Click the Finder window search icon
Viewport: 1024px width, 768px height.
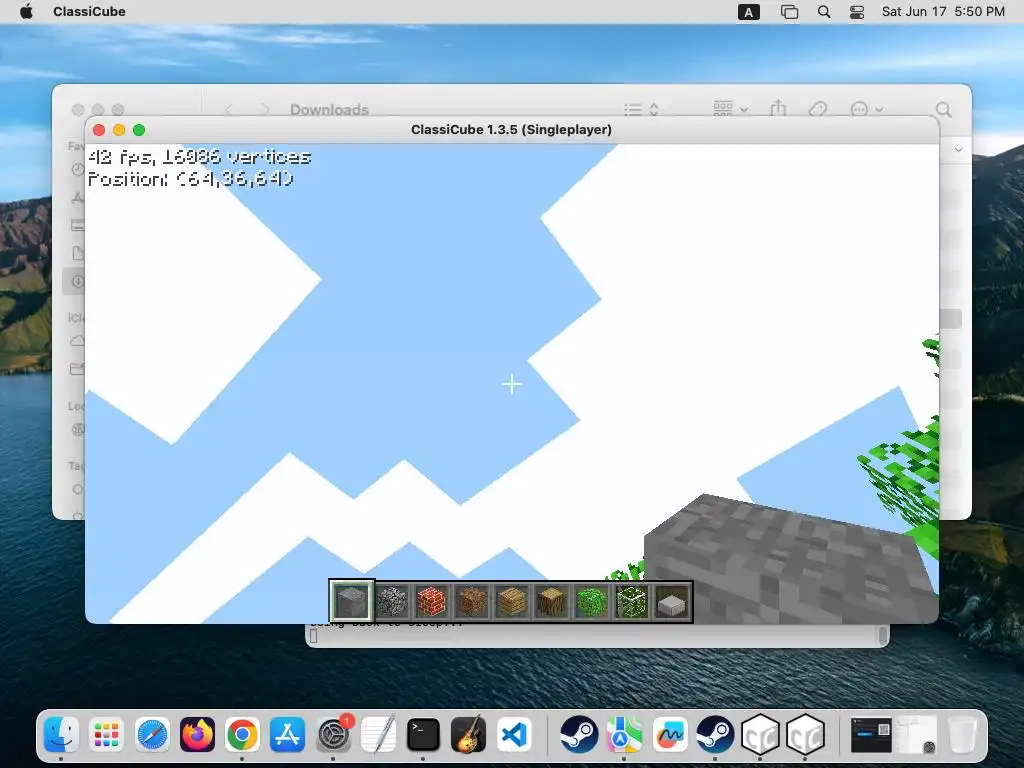(x=943, y=109)
